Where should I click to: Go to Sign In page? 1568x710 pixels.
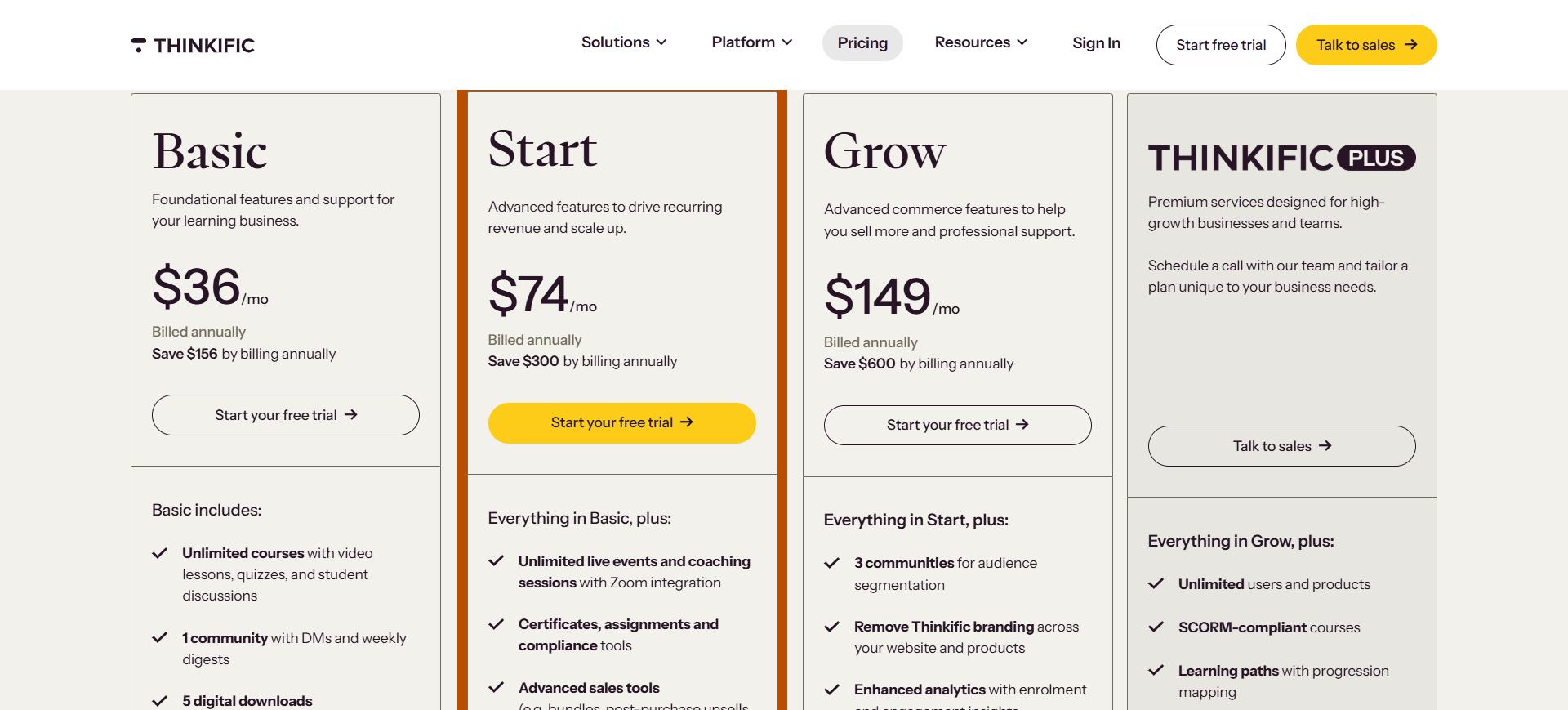(1096, 43)
